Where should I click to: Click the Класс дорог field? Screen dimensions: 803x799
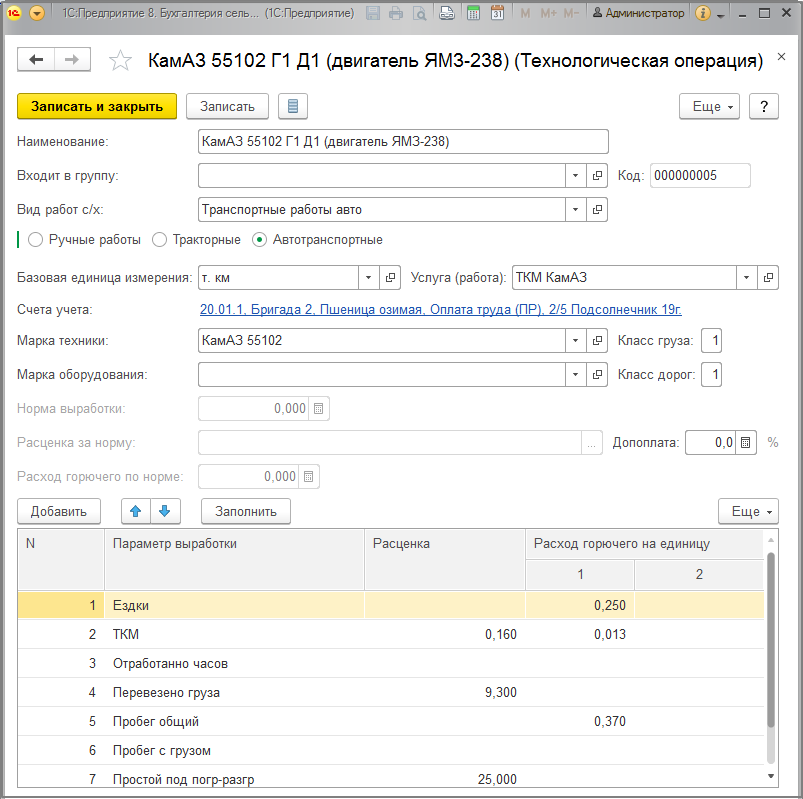tap(711, 374)
